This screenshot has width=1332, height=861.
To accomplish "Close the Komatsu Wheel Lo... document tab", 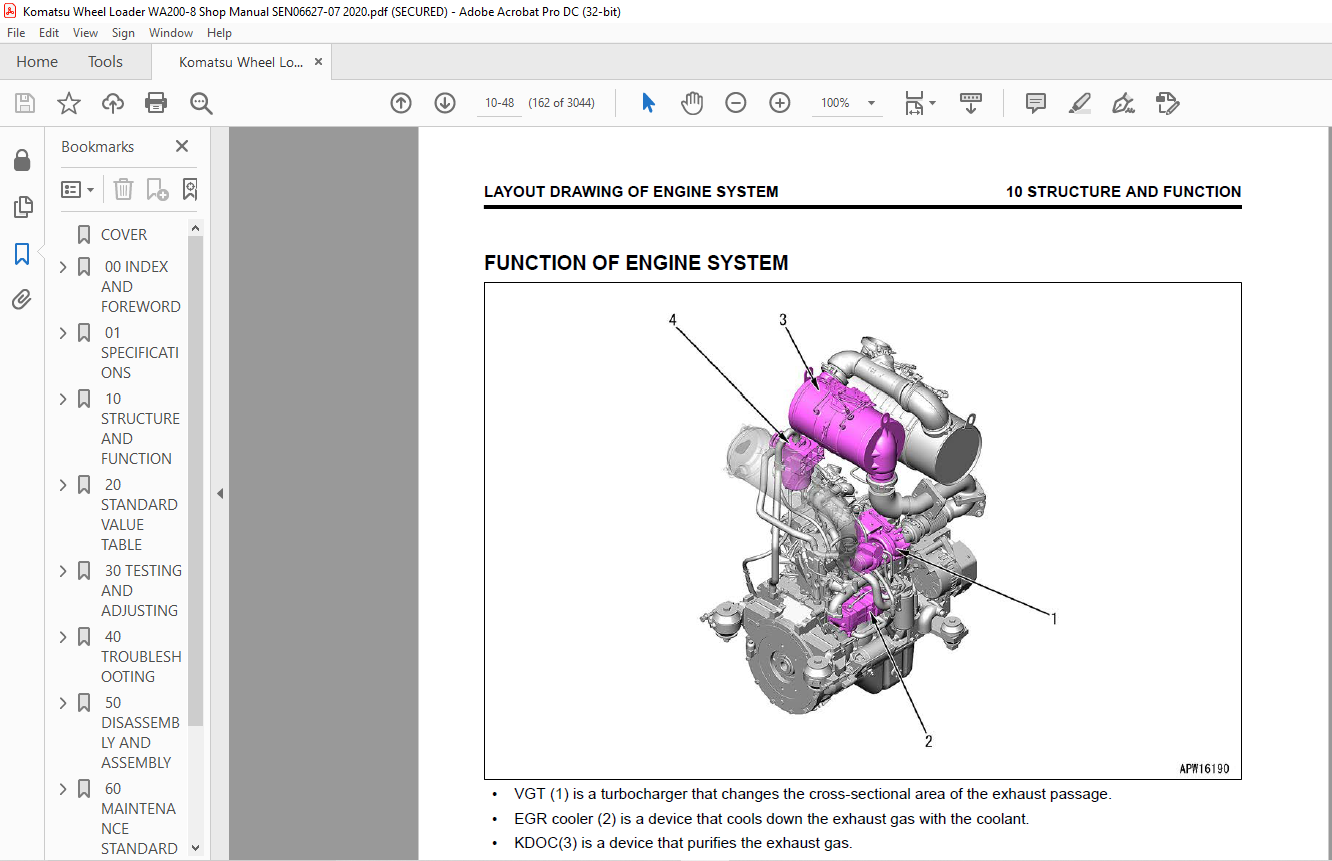I will [x=318, y=62].
